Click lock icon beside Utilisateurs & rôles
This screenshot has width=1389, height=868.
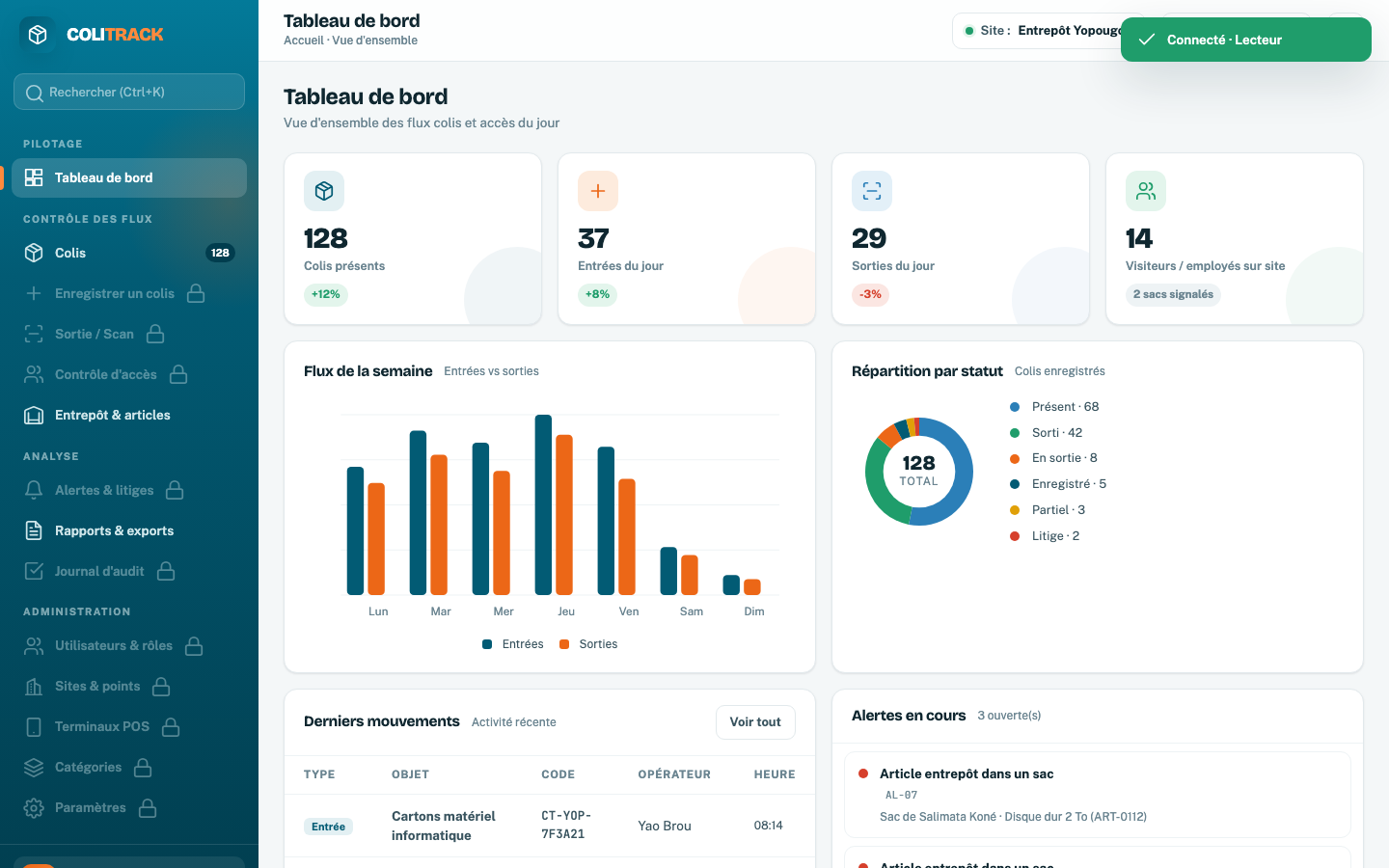point(194,645)
